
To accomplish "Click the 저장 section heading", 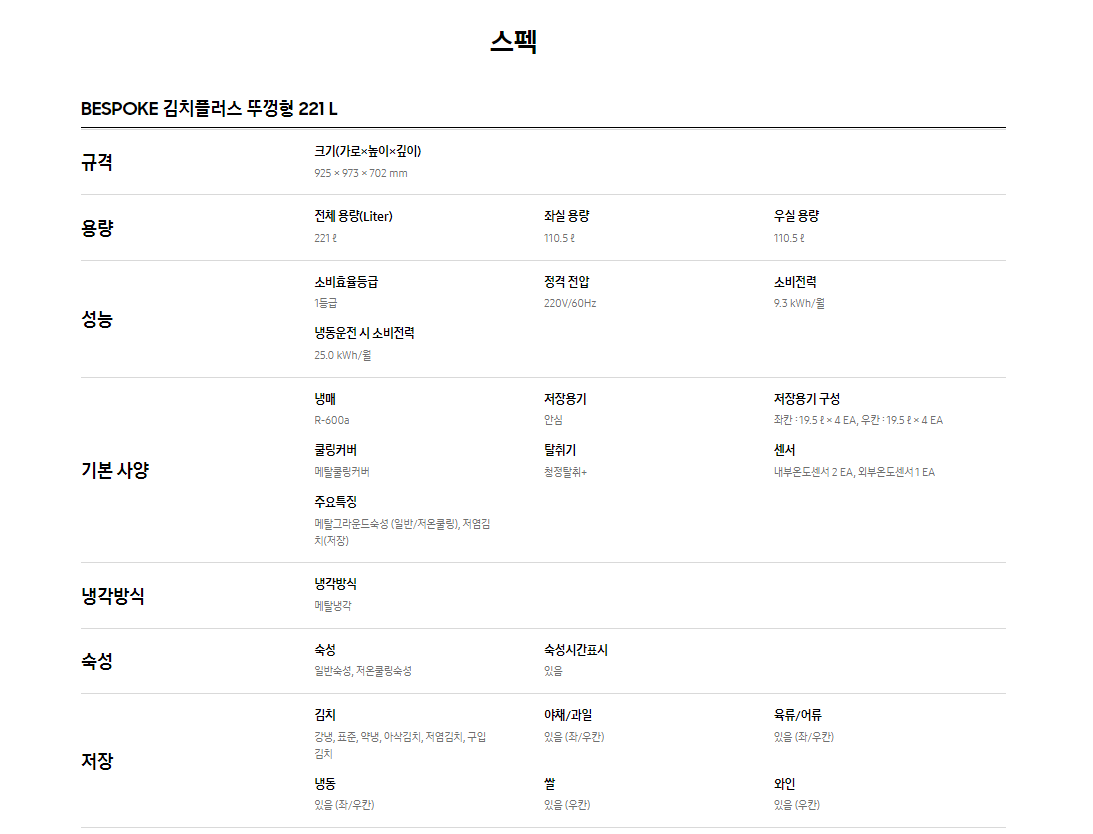I will tap(97, 761).
